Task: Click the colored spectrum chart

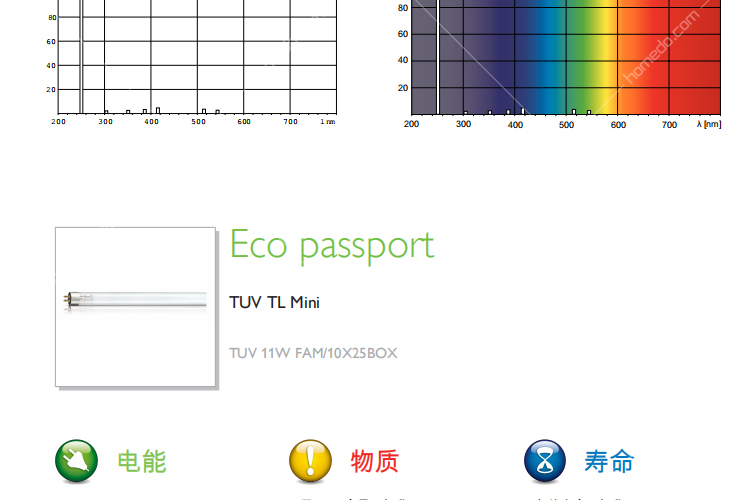Action: 560,64
